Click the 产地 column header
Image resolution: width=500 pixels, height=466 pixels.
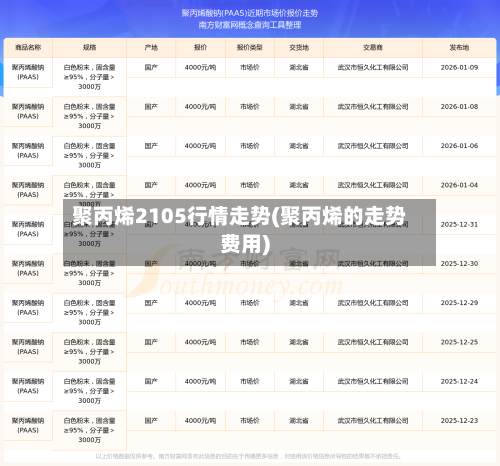coord(151,48)
